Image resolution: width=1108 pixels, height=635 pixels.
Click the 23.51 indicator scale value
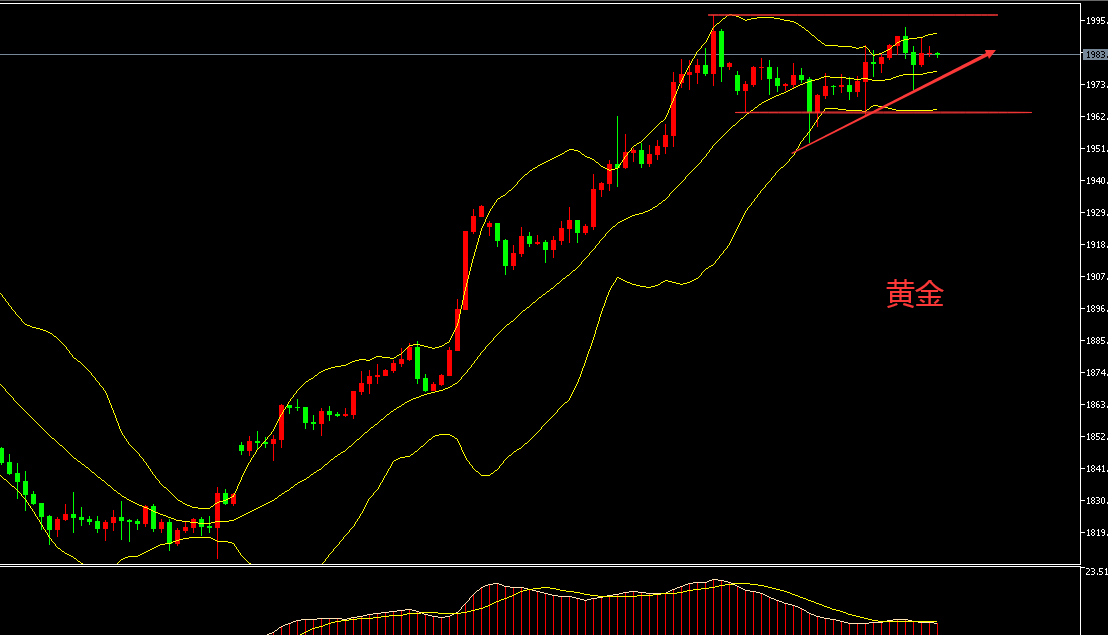pos(1096,571)
